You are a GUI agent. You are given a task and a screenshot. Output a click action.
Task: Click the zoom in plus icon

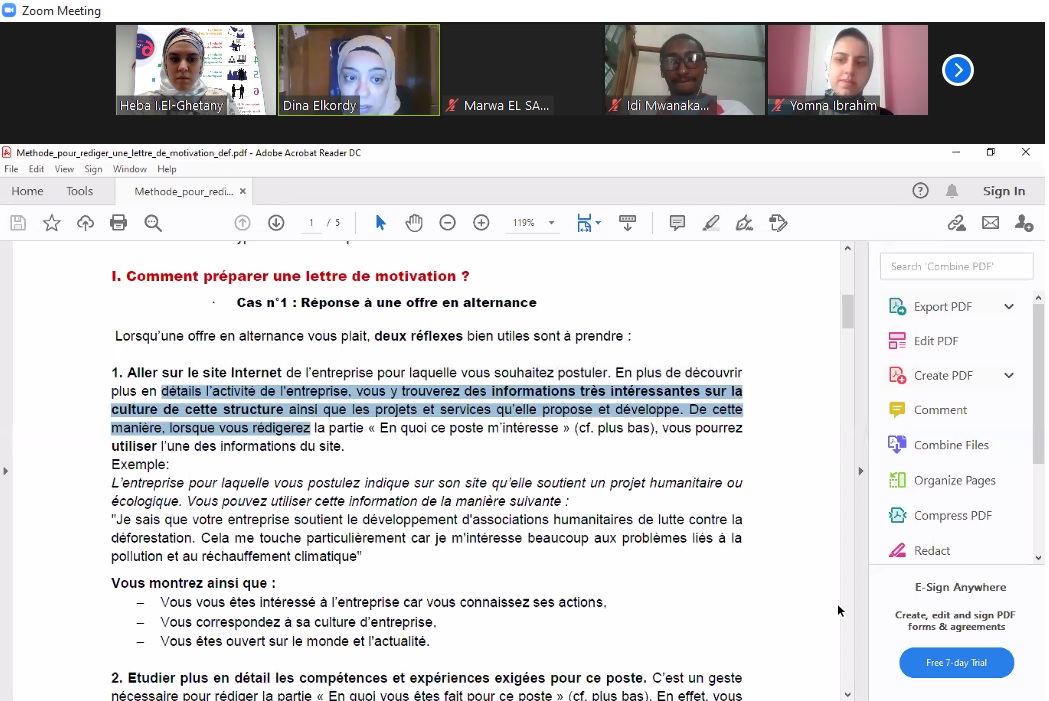point(481,223)
